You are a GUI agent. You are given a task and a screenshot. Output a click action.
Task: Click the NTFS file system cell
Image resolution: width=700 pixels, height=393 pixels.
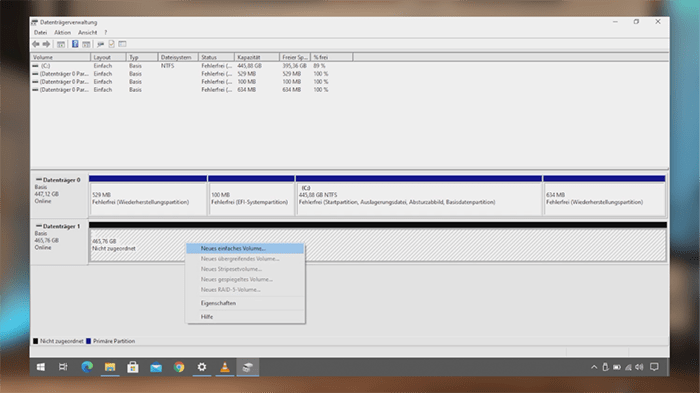pyautogui.click(x=168, y=66)
